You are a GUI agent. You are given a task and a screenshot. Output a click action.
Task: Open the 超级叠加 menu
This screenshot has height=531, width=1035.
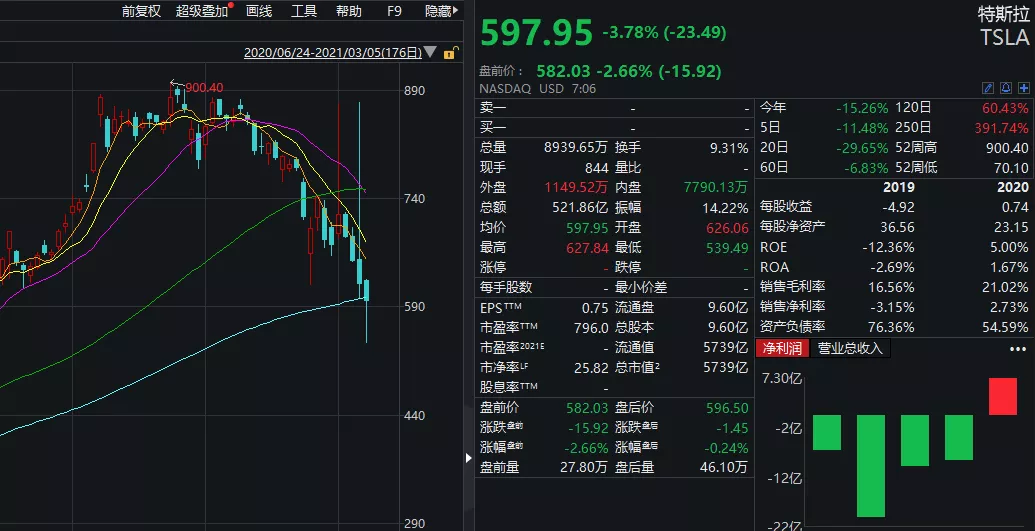pos(202,11)
